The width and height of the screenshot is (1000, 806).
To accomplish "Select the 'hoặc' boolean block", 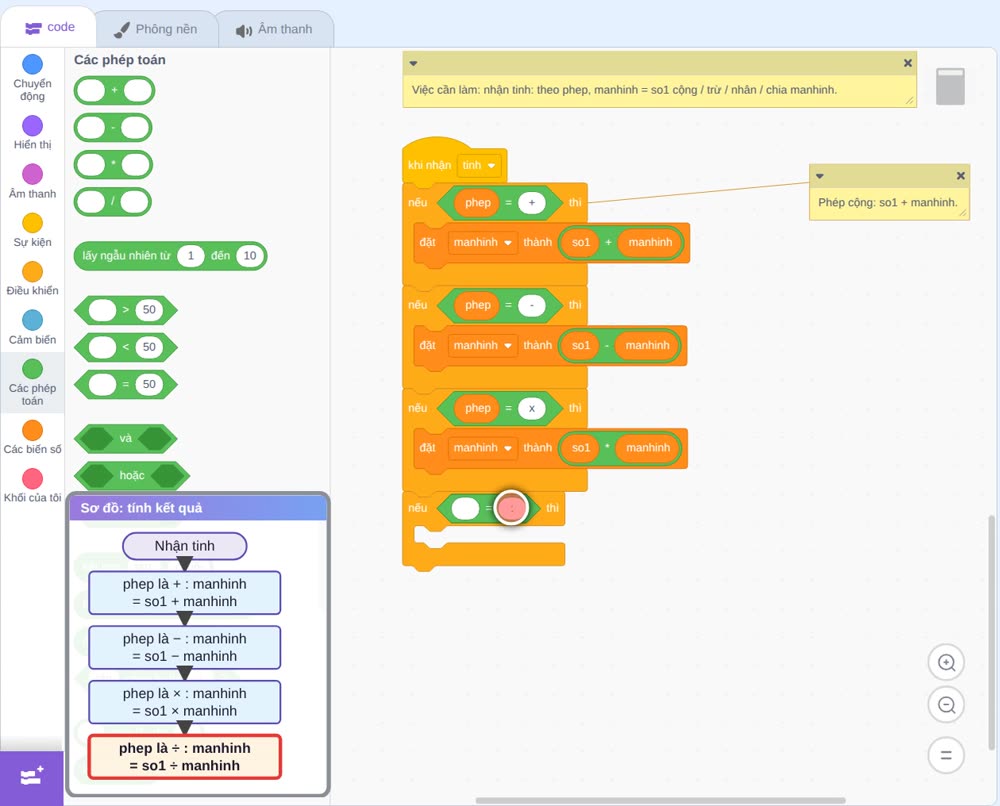I will [132, 476].
